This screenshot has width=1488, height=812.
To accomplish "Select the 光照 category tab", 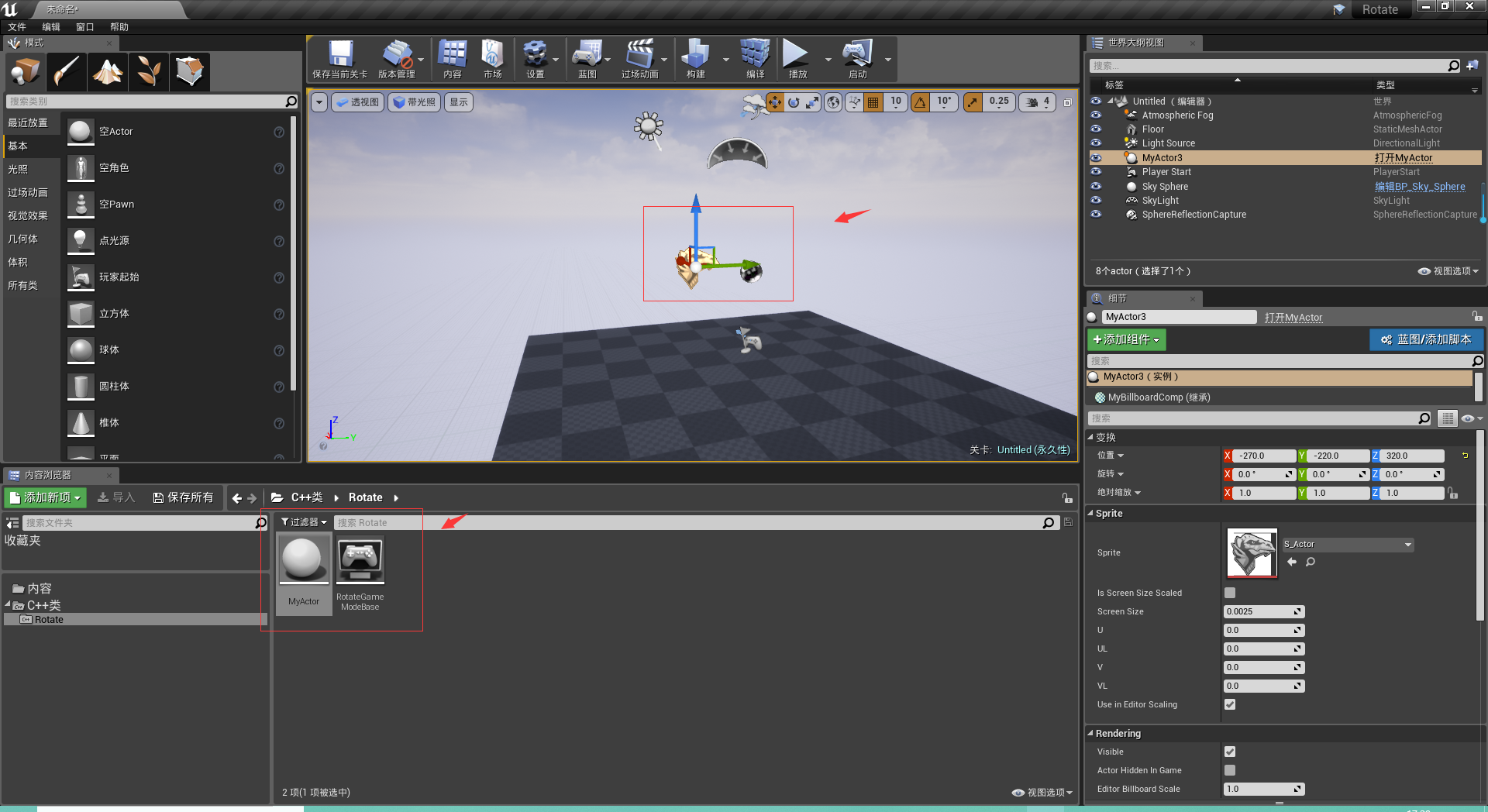I will (x=31, y=169).
